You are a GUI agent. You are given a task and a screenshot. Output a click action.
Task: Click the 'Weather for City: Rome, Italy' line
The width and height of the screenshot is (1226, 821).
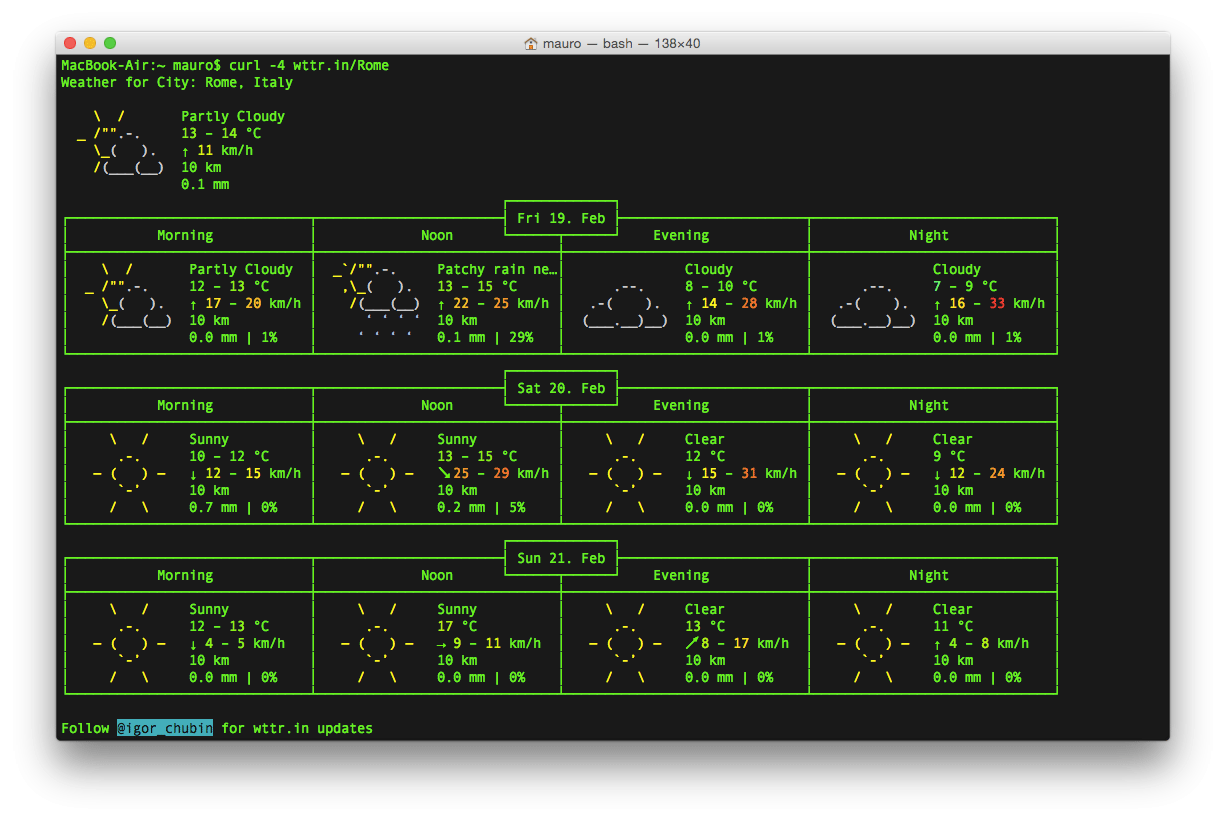coord(177,83)
